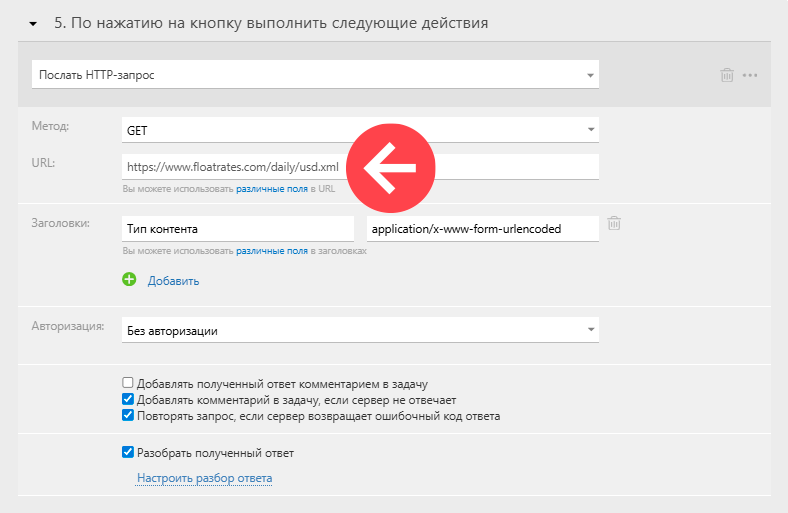This screenshot has height=513, width=788.
Task: Remove the content type header row
Action: click(615, 224)
